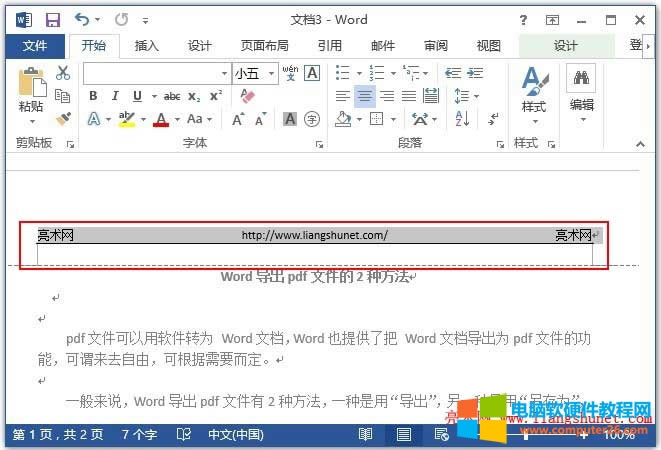Screen dimensions: 661x450
Task: Toggle bold formatting
Action: coord(93,96)
